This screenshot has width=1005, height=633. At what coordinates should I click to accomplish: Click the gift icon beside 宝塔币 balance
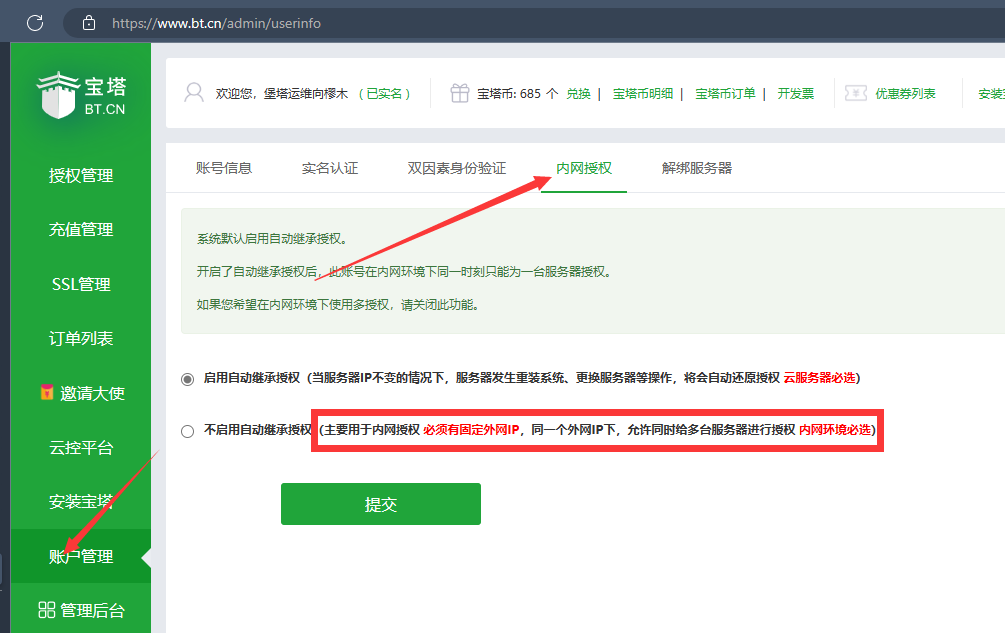pos(459,93)
